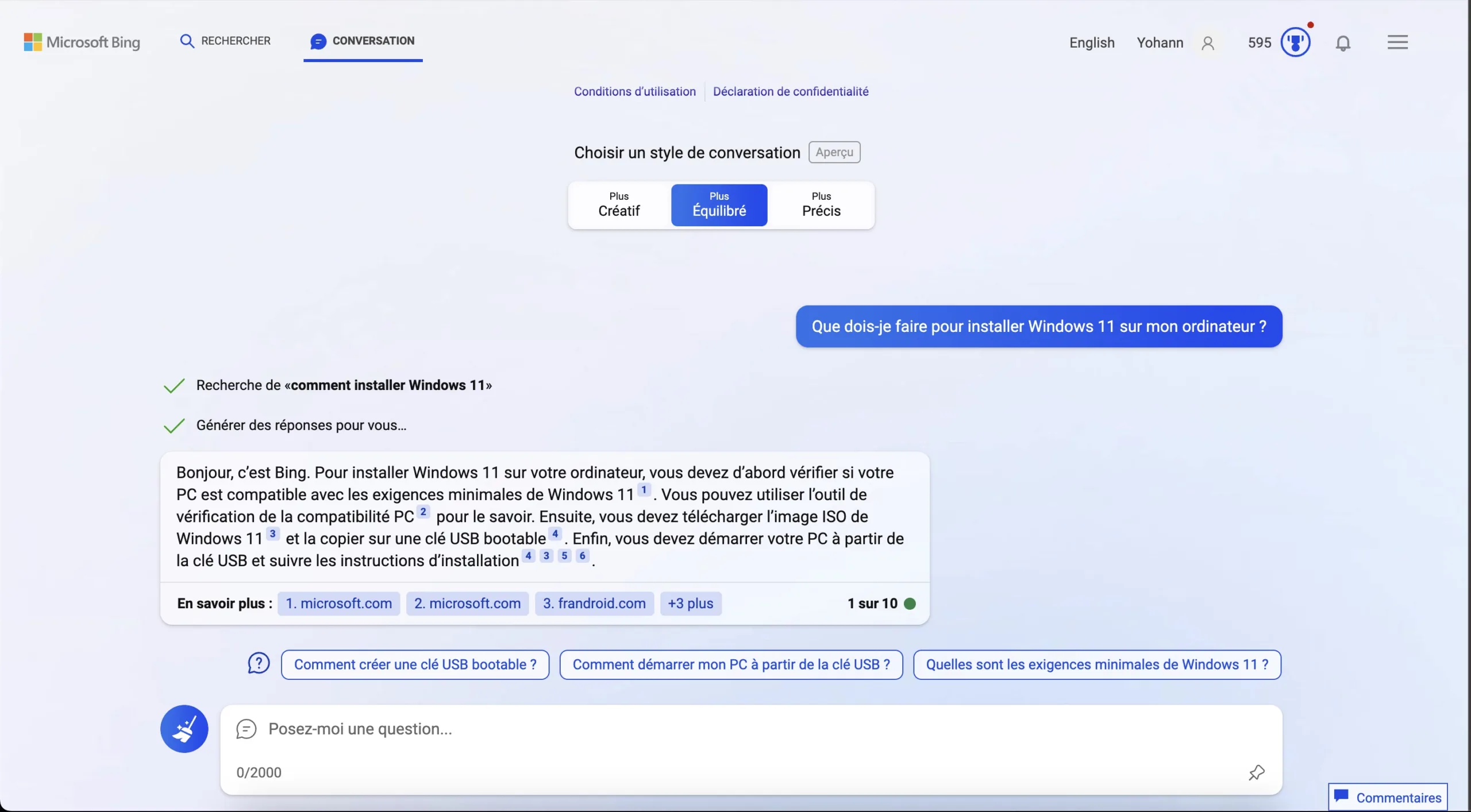Click the Générer des réponses pour vous line
Viewport: 1471px width, 812px height.
point(301,426)
